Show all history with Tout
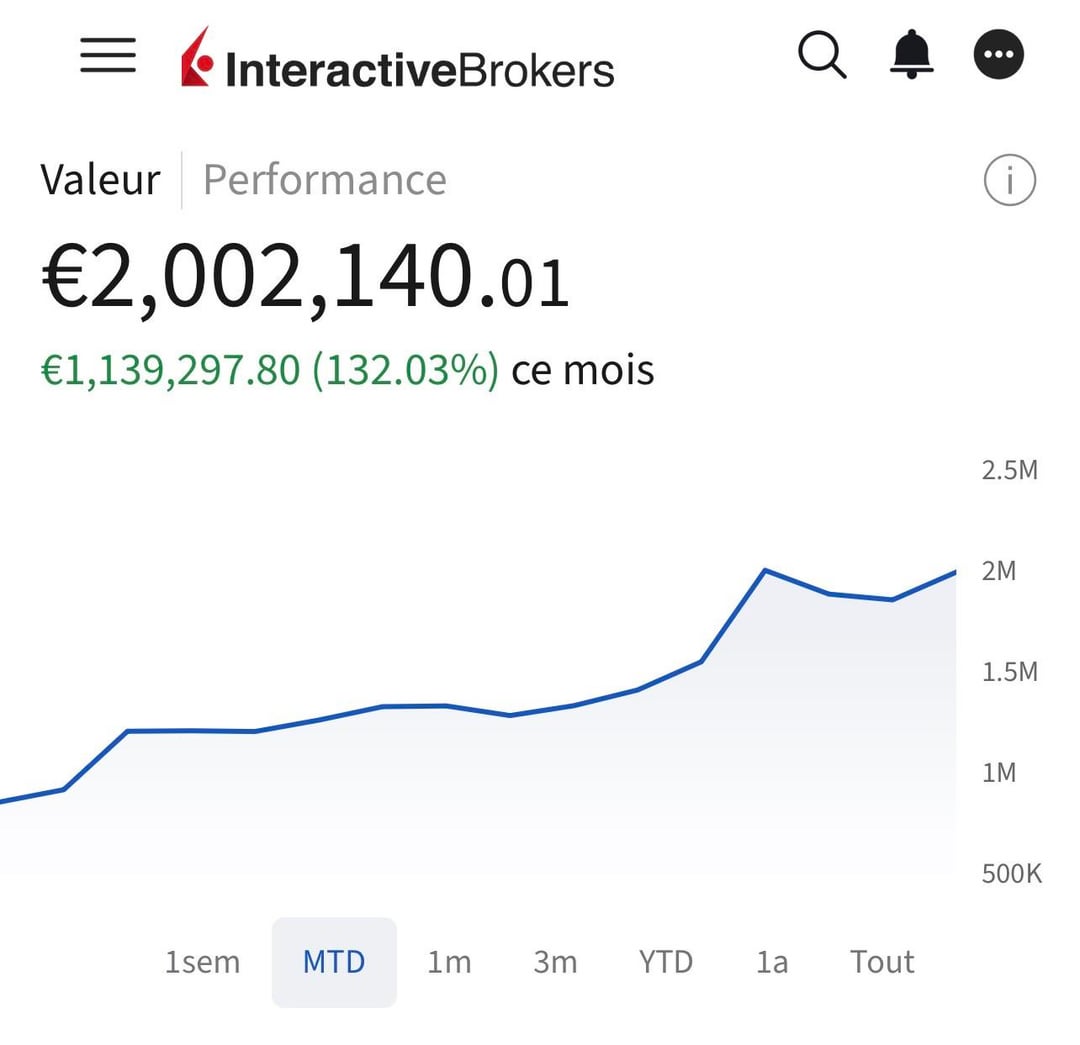This screenshot has height=1045, width=1080. [882, 962]
